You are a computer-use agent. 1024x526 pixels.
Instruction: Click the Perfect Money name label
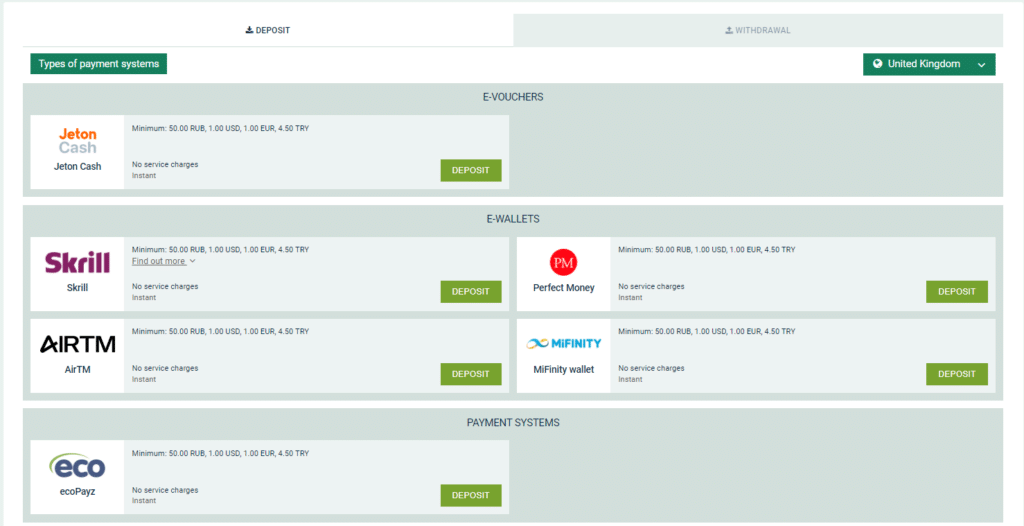click(564, 288)
